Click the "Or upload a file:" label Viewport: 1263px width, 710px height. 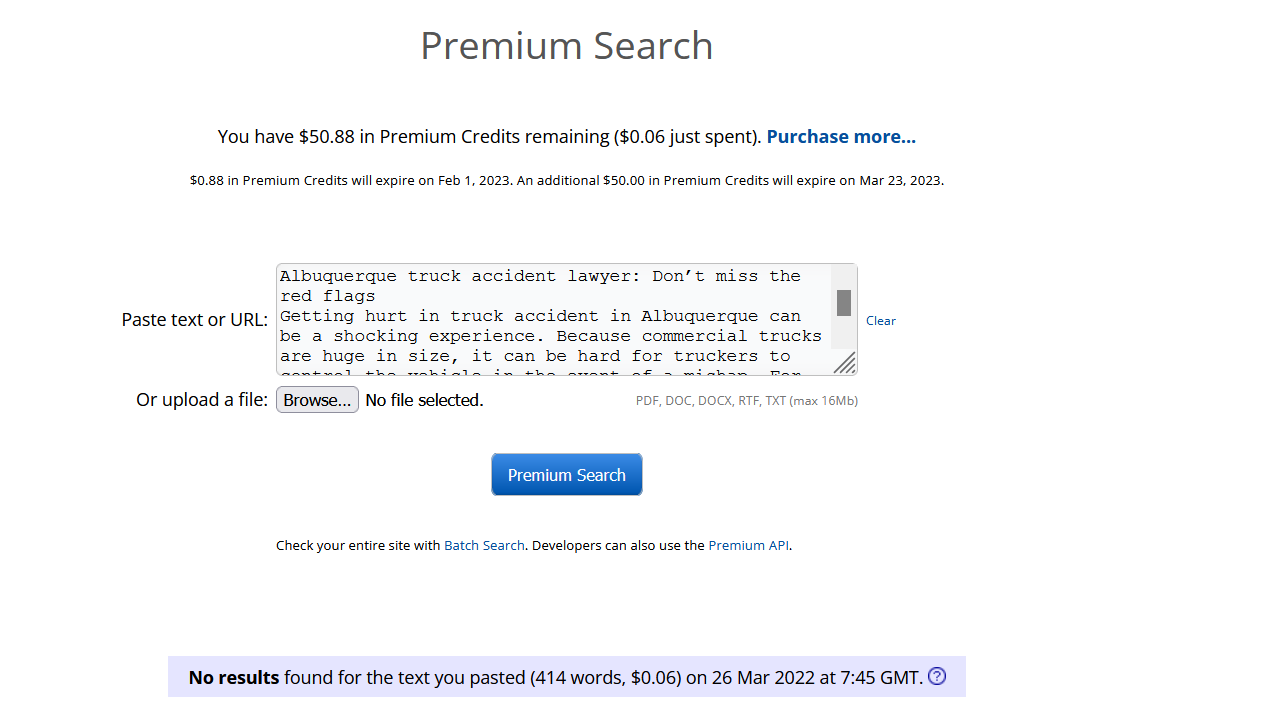point(202,400)
